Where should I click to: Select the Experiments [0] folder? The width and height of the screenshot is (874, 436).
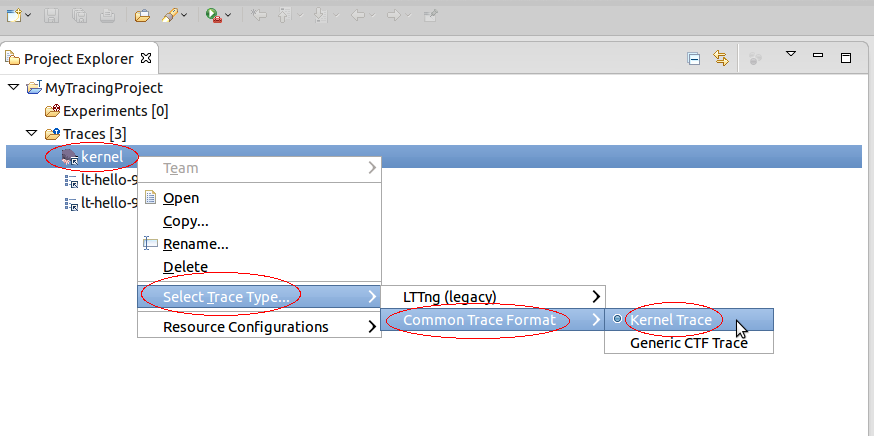[x=115, y=111]
